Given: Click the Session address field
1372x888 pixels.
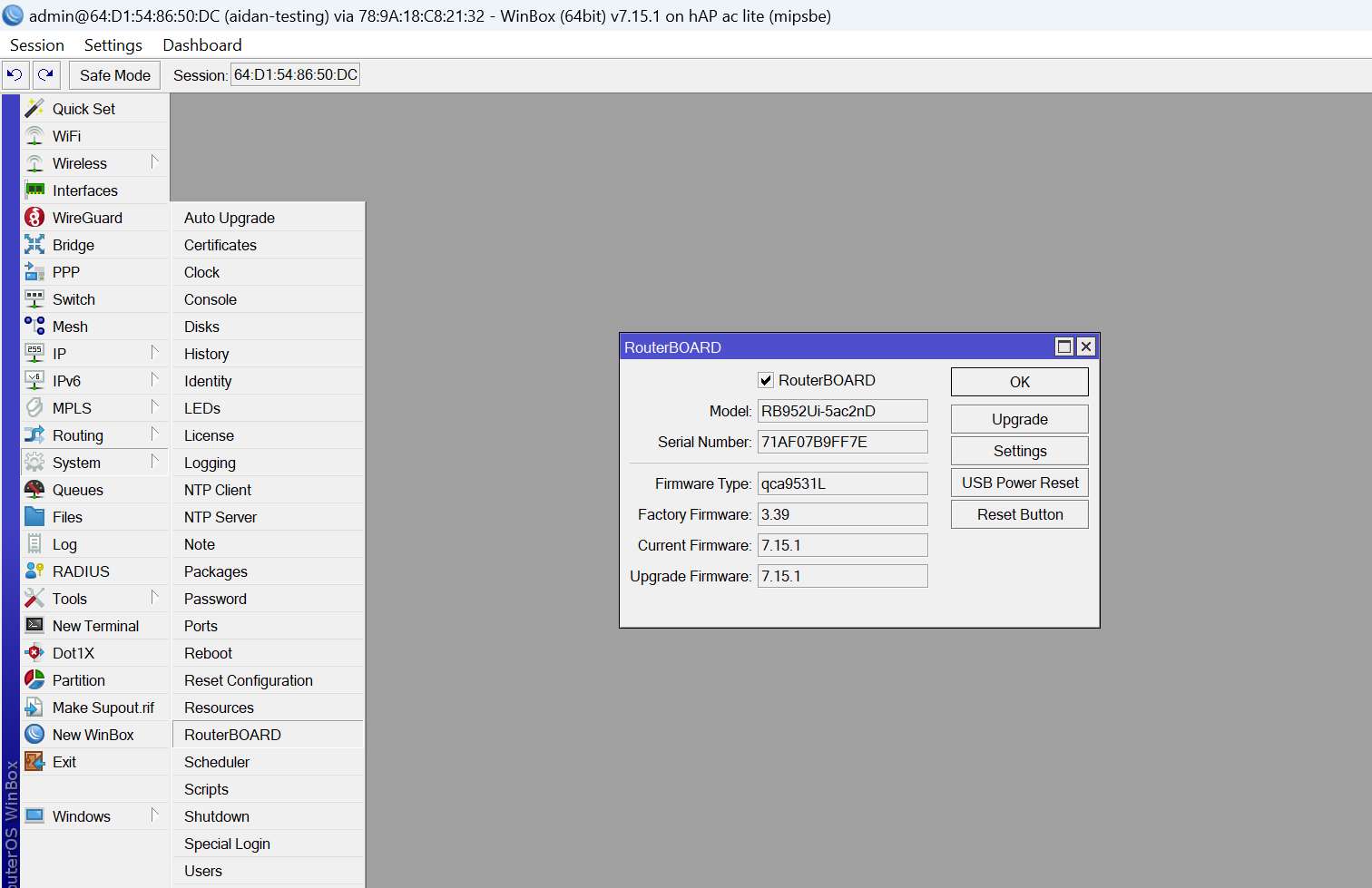Looking at the screenshot, I should [x=296, y=74].
